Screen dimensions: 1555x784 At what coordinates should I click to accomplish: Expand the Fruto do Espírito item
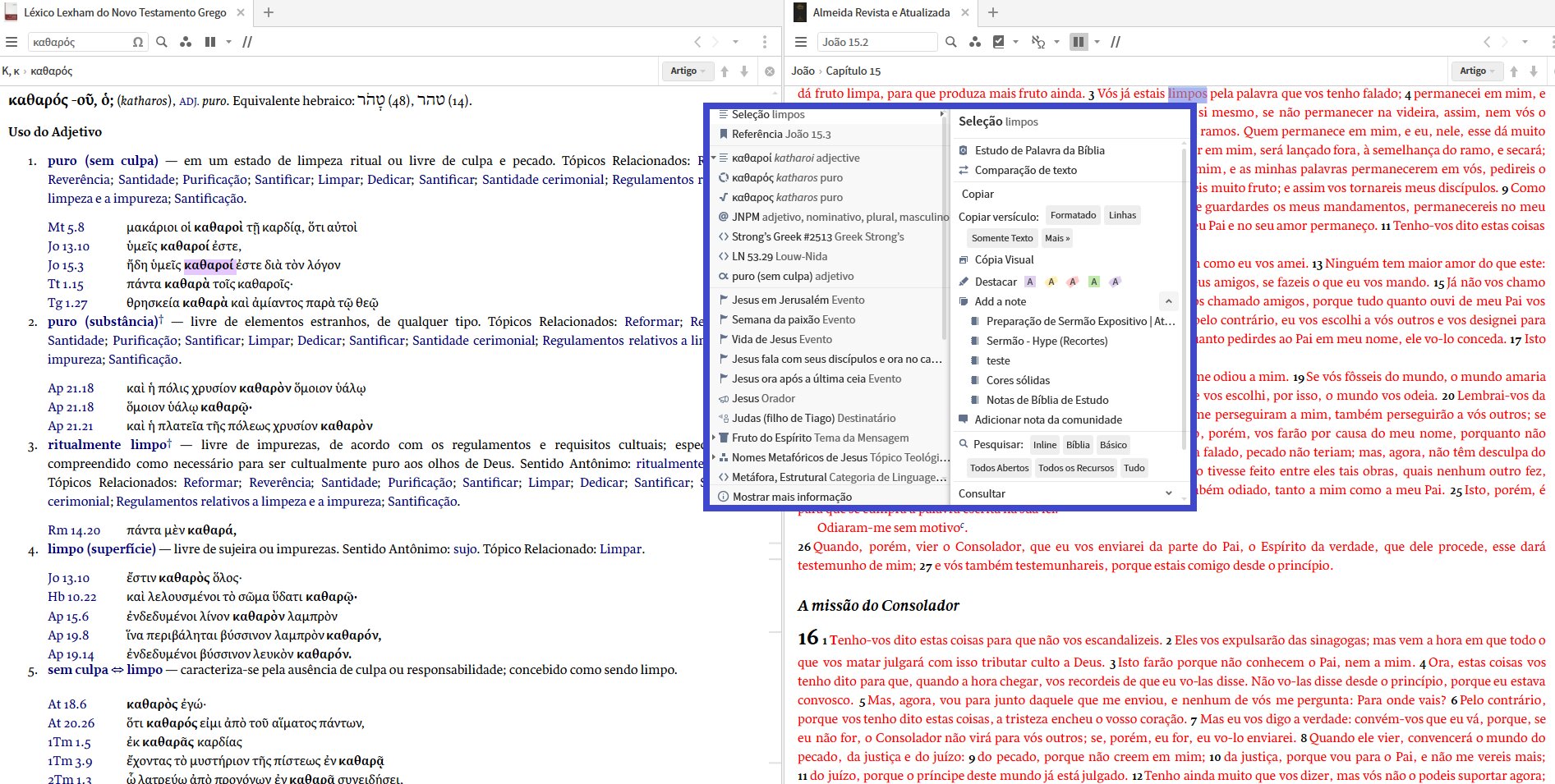tap(713, 438)
